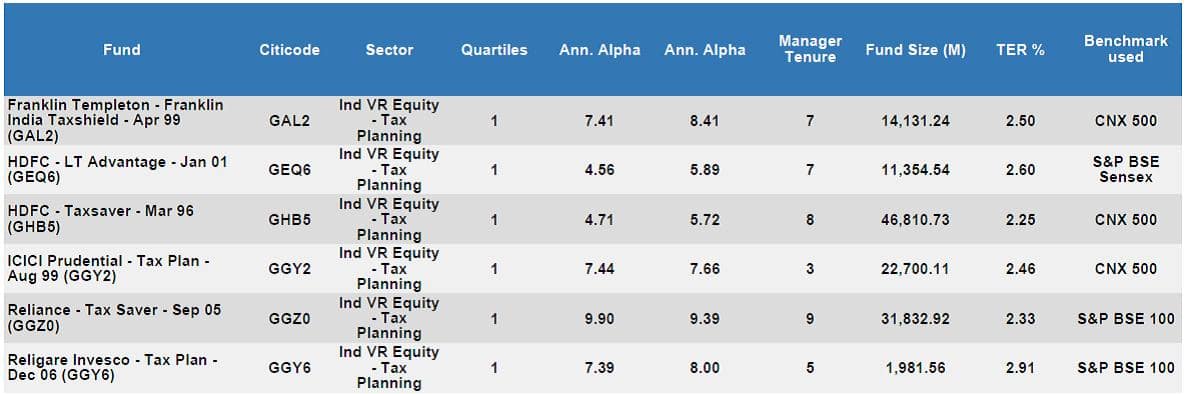Image resolution: width=1188 pixels, height=394 pixels.
Task: Open Franklin India Taxshield fund link
Action: (x=115, y=120)
